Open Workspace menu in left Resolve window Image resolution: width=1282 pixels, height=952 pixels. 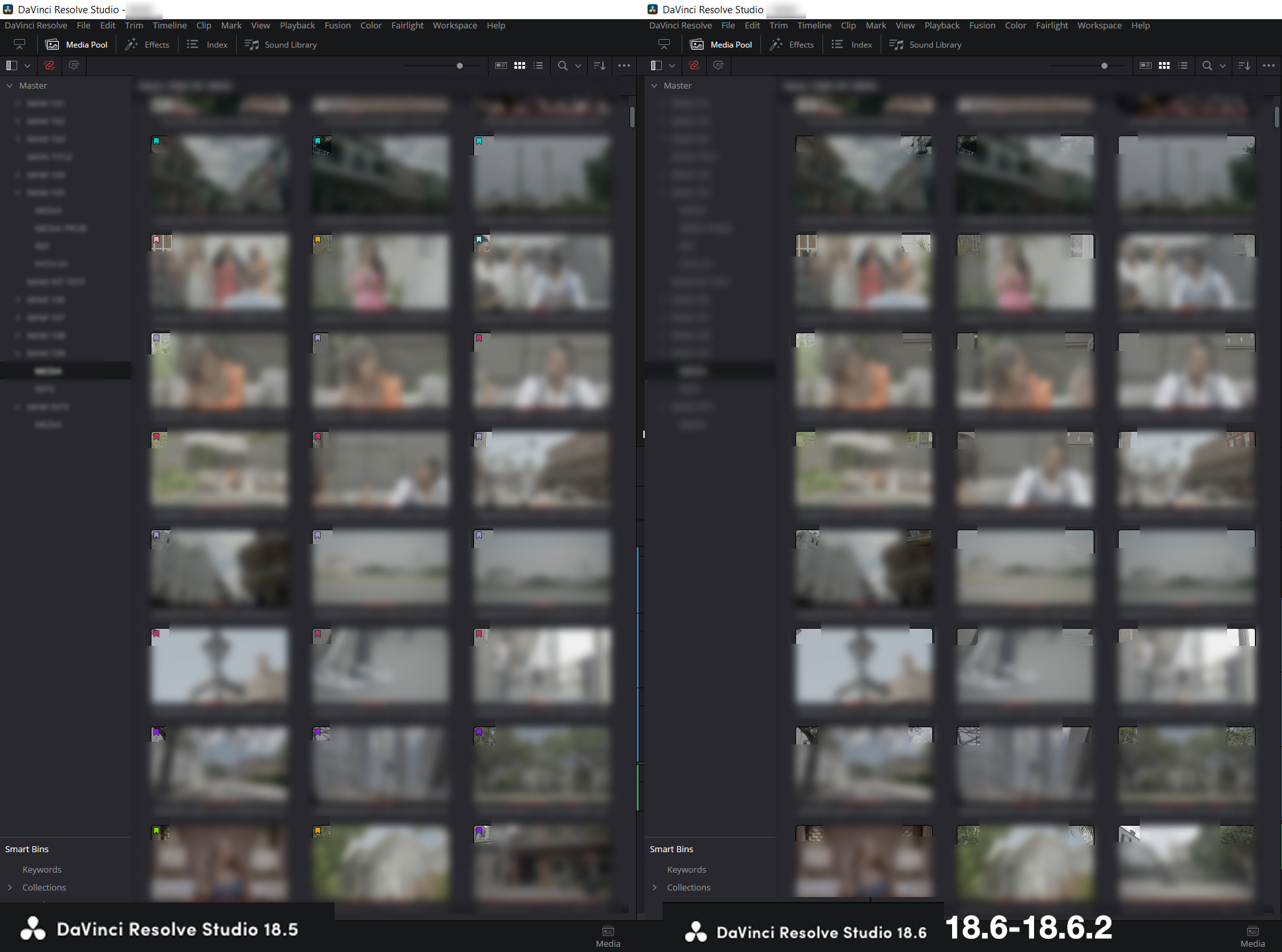tap(455, 26)
